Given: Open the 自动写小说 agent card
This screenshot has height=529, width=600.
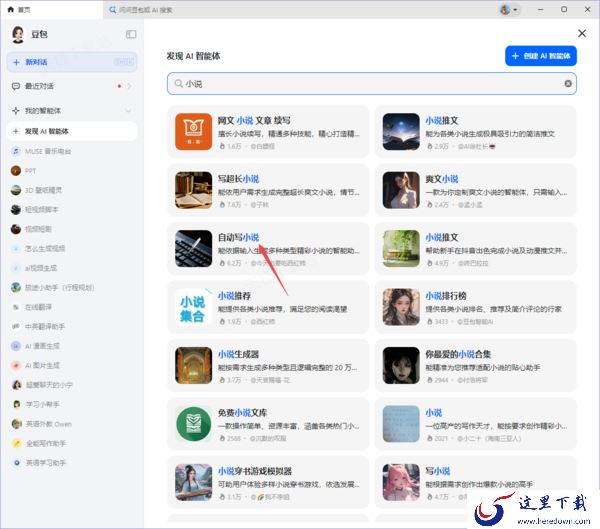Looking at the screenshot, I should [268, 248].
